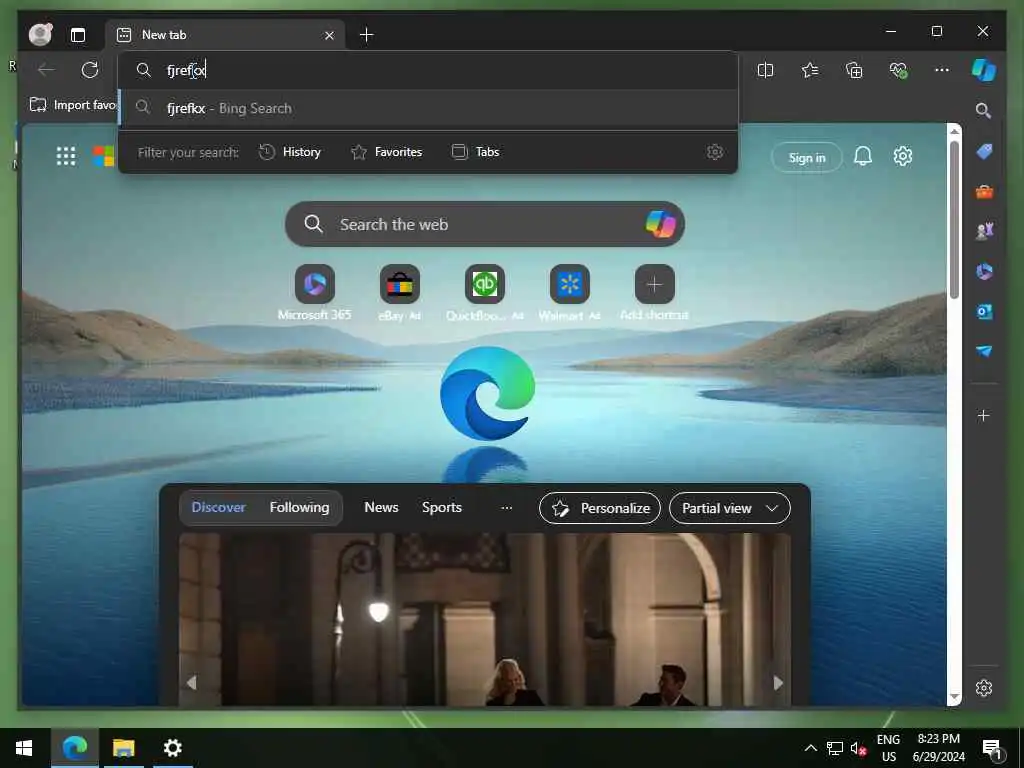Open page settings gear
The height and width of the screenshot is (768, 1024).
tap(903, 156)
